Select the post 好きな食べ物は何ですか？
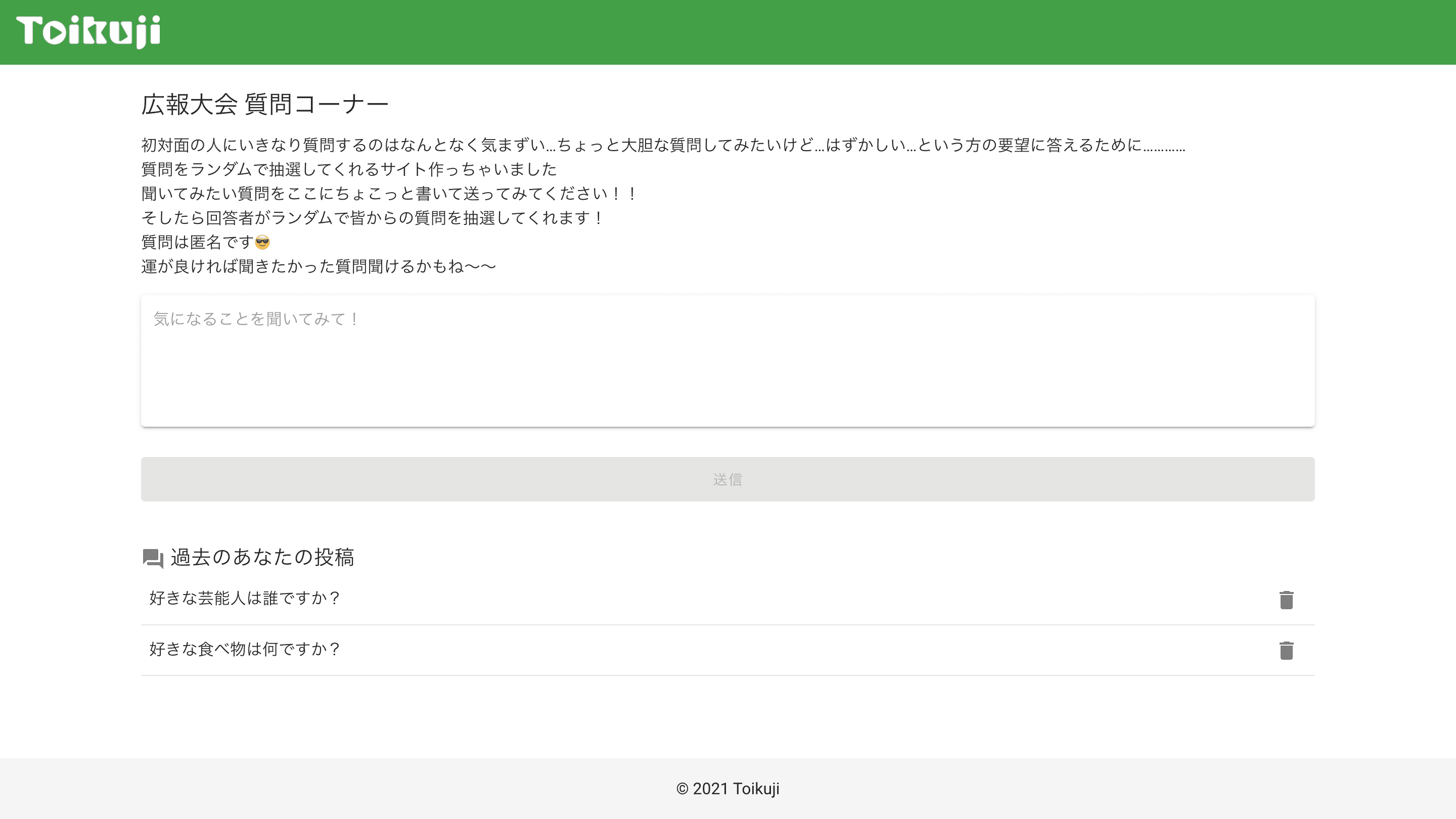 244,649
